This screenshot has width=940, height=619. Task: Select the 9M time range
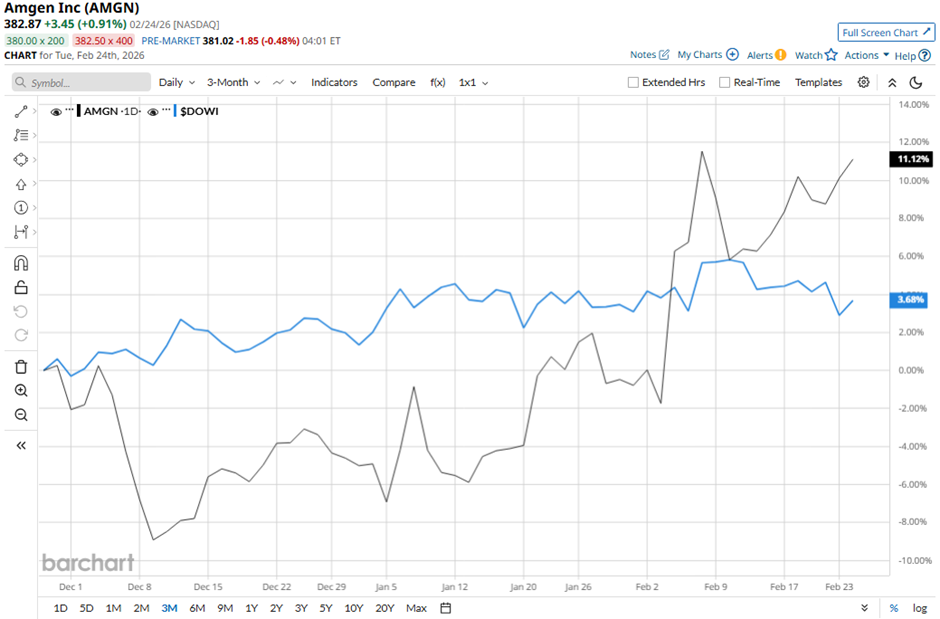click(225, 608)
